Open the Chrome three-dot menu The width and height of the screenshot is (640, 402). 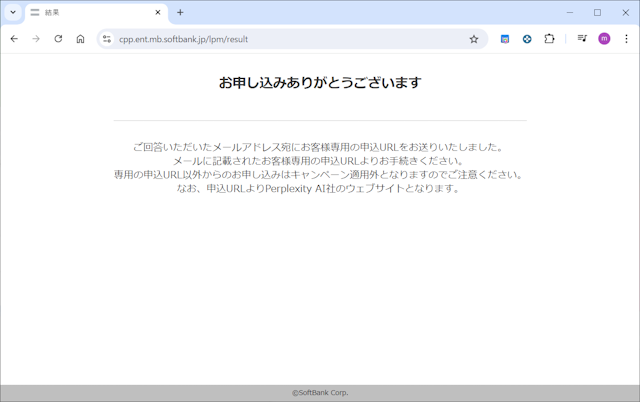(626, 39)
